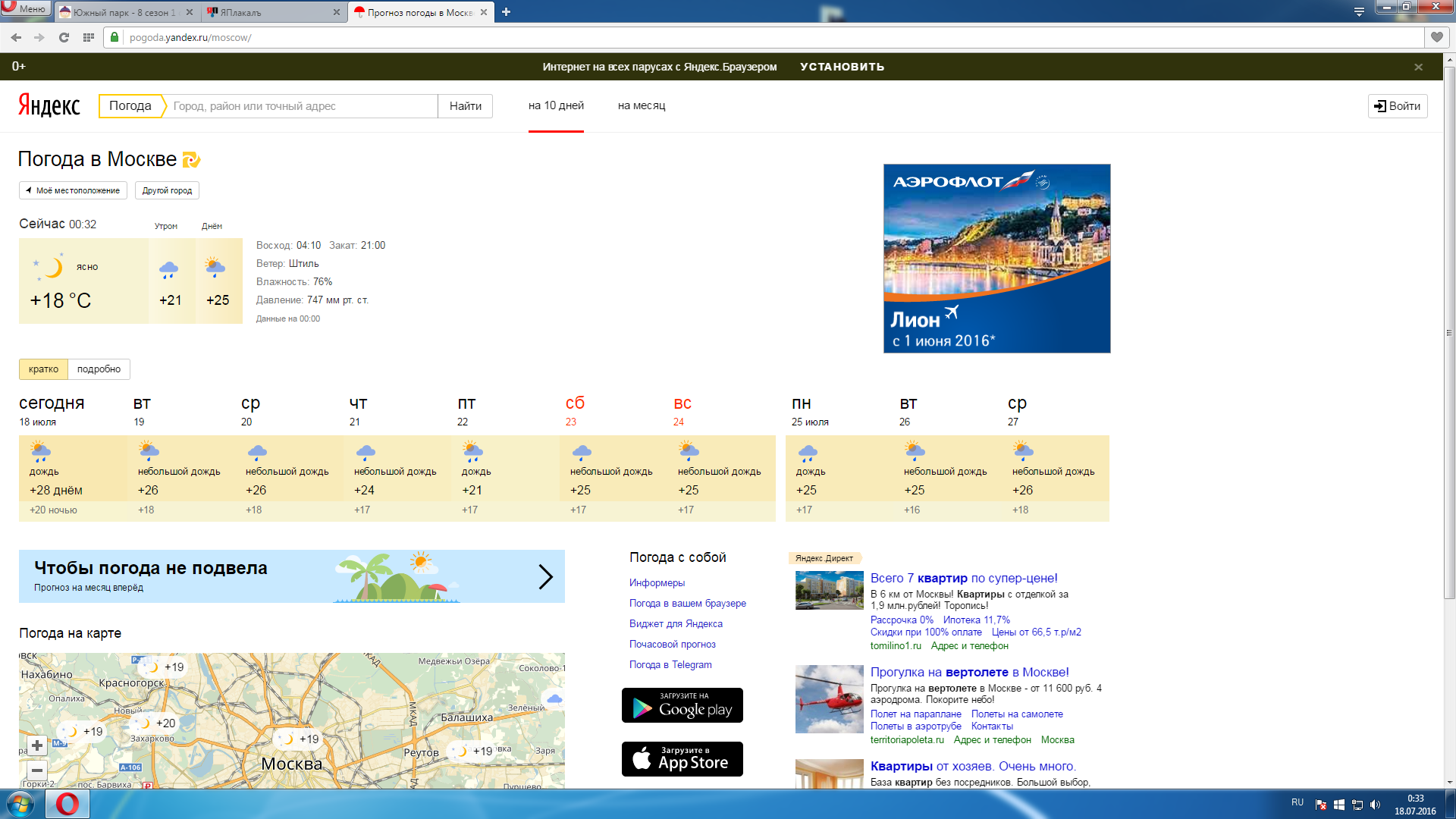Open the volume control in system tray
Screen dimensions: 1456x819
point(1375,805)
